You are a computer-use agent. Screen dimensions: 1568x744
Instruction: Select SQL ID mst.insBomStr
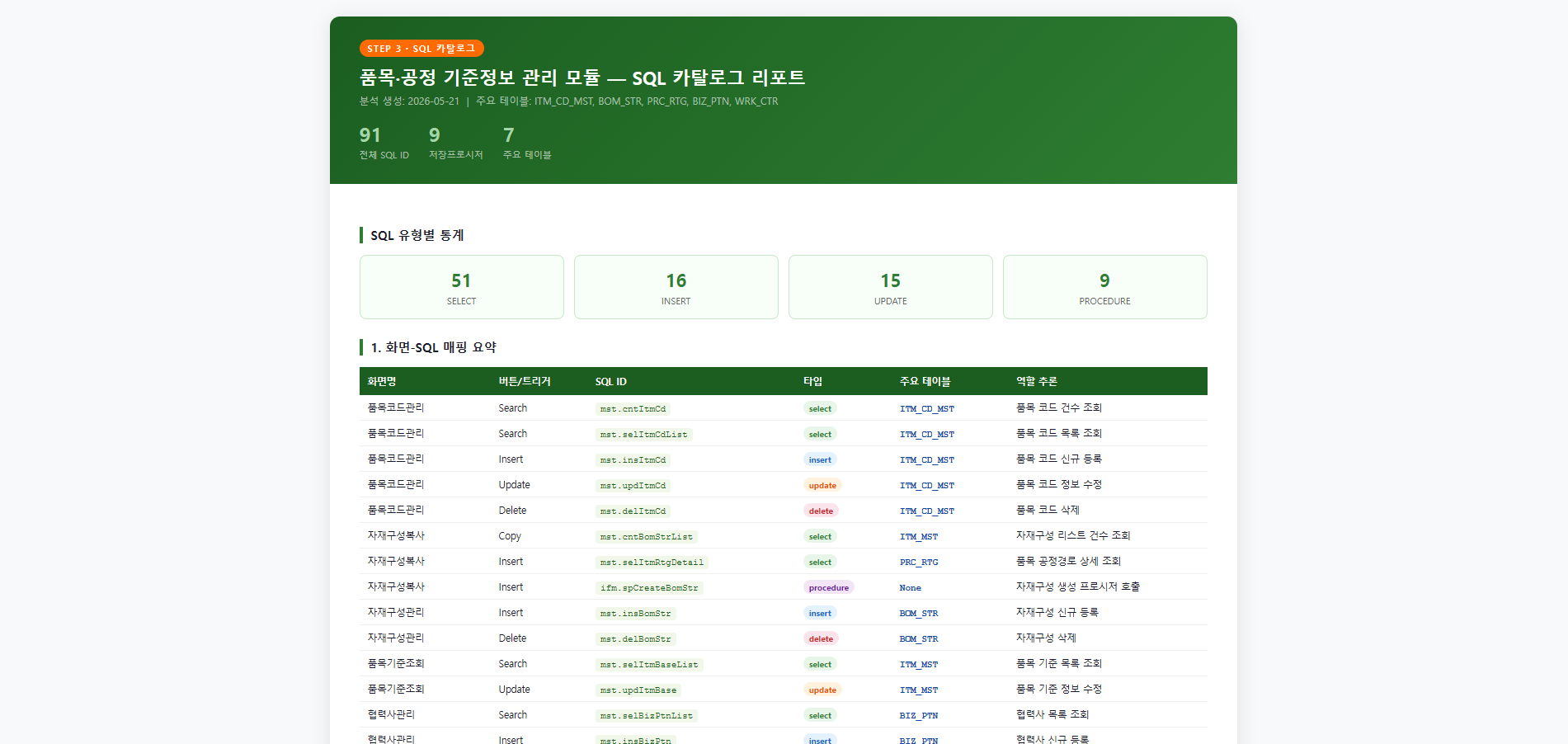click(635, 614)
